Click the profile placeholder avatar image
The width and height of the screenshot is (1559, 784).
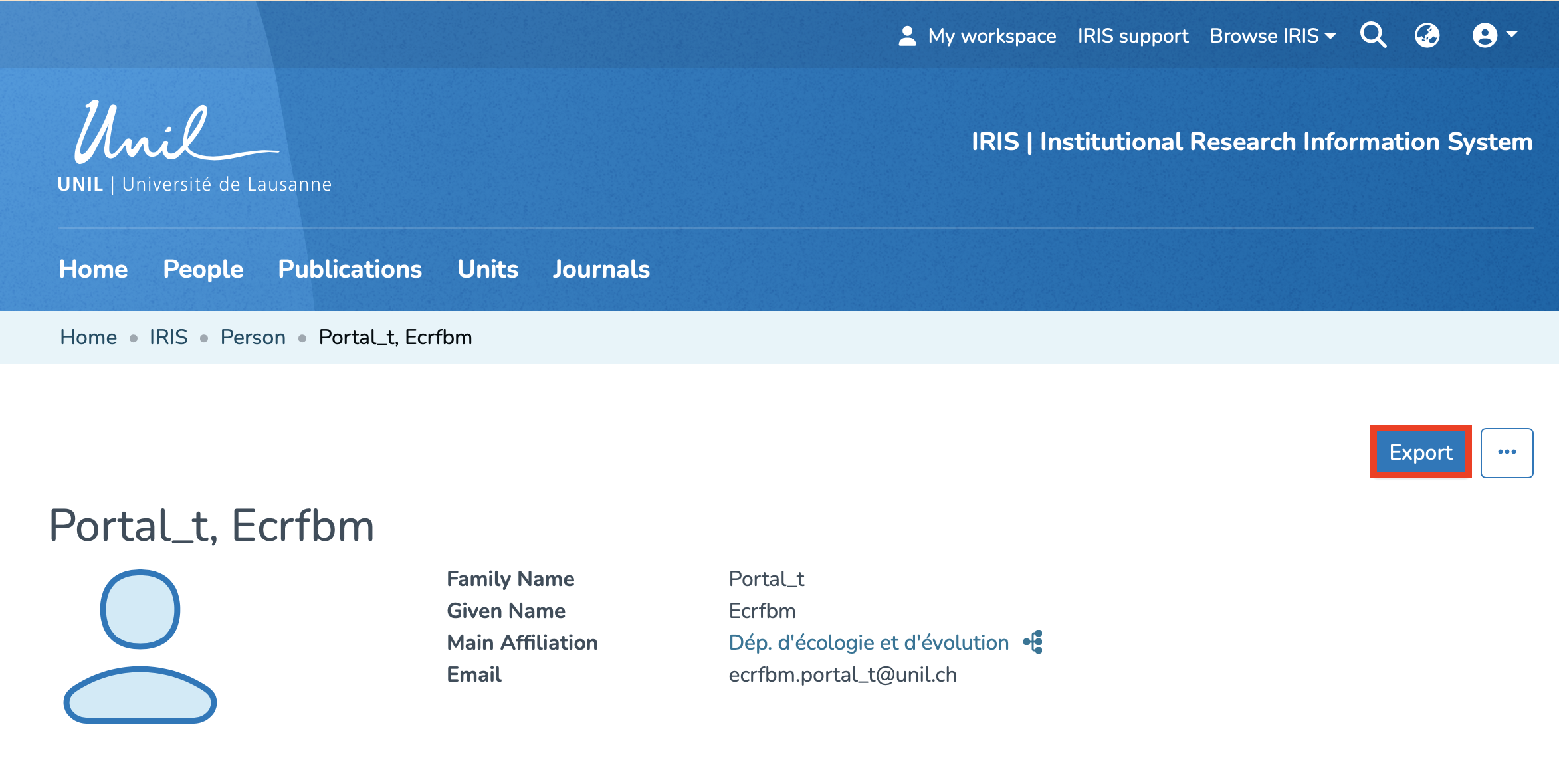tap(140, 646)
